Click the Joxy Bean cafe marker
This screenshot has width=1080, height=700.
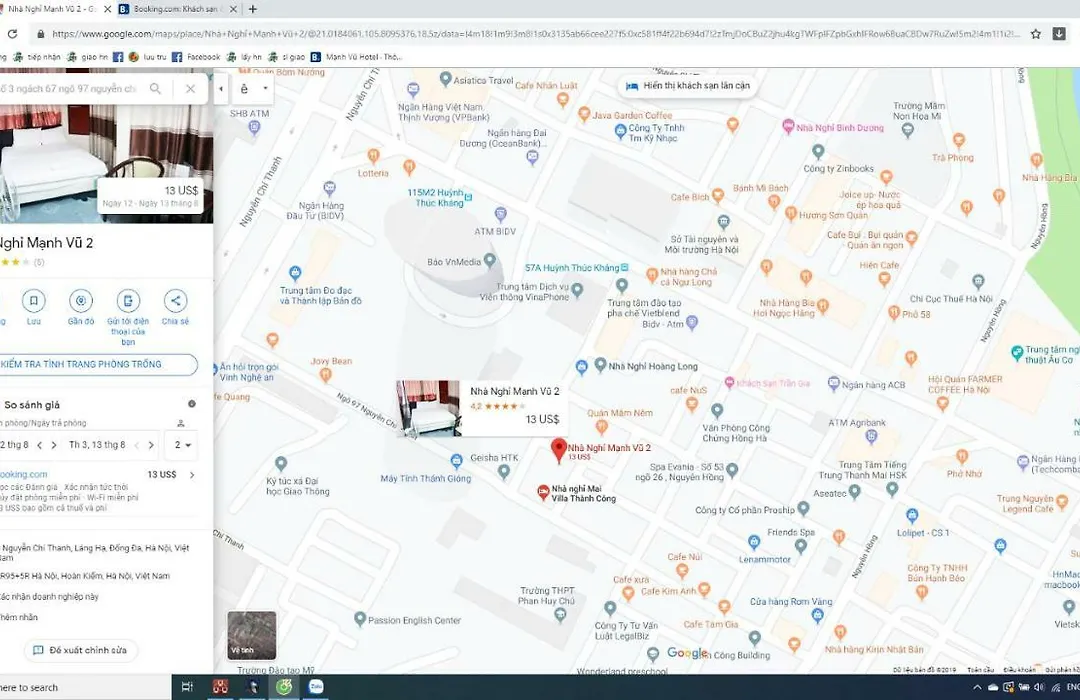325,375
